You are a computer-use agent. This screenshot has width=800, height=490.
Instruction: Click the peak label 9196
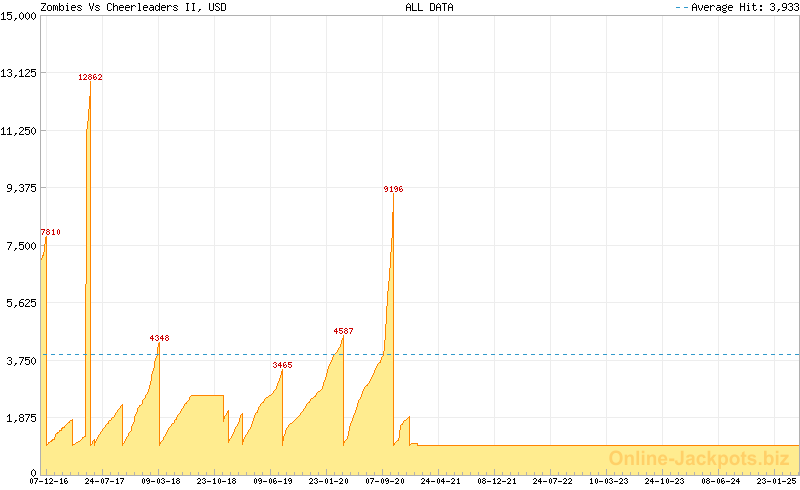(393, 189)
